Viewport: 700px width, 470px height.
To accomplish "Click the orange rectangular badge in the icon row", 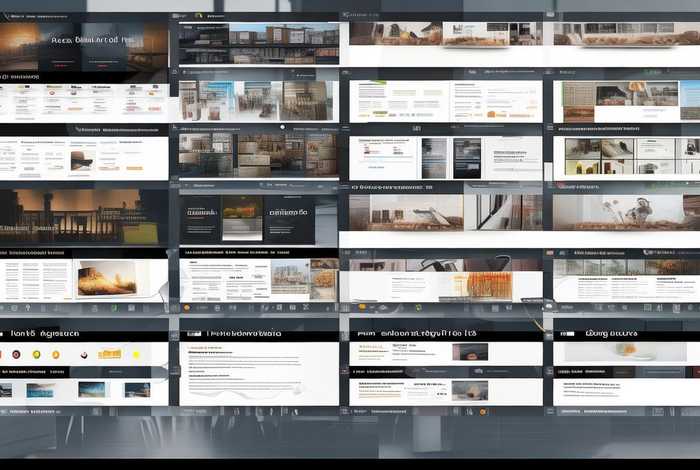I will pyautogui.click(x=109, y=354).
